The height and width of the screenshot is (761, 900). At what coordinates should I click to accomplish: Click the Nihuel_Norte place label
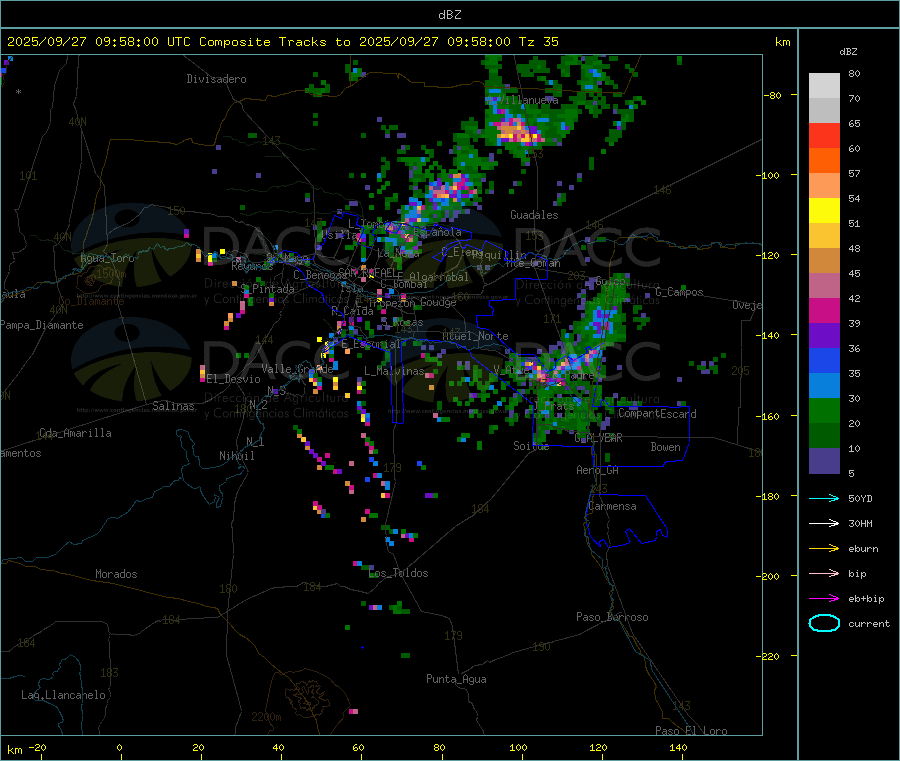[475, 336]
